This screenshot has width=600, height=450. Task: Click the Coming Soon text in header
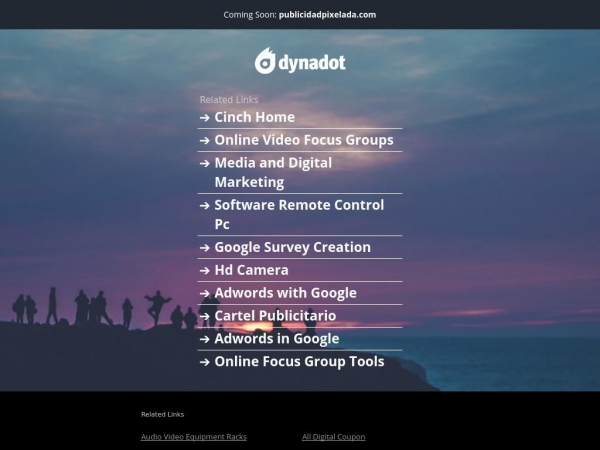click(249, 15)
